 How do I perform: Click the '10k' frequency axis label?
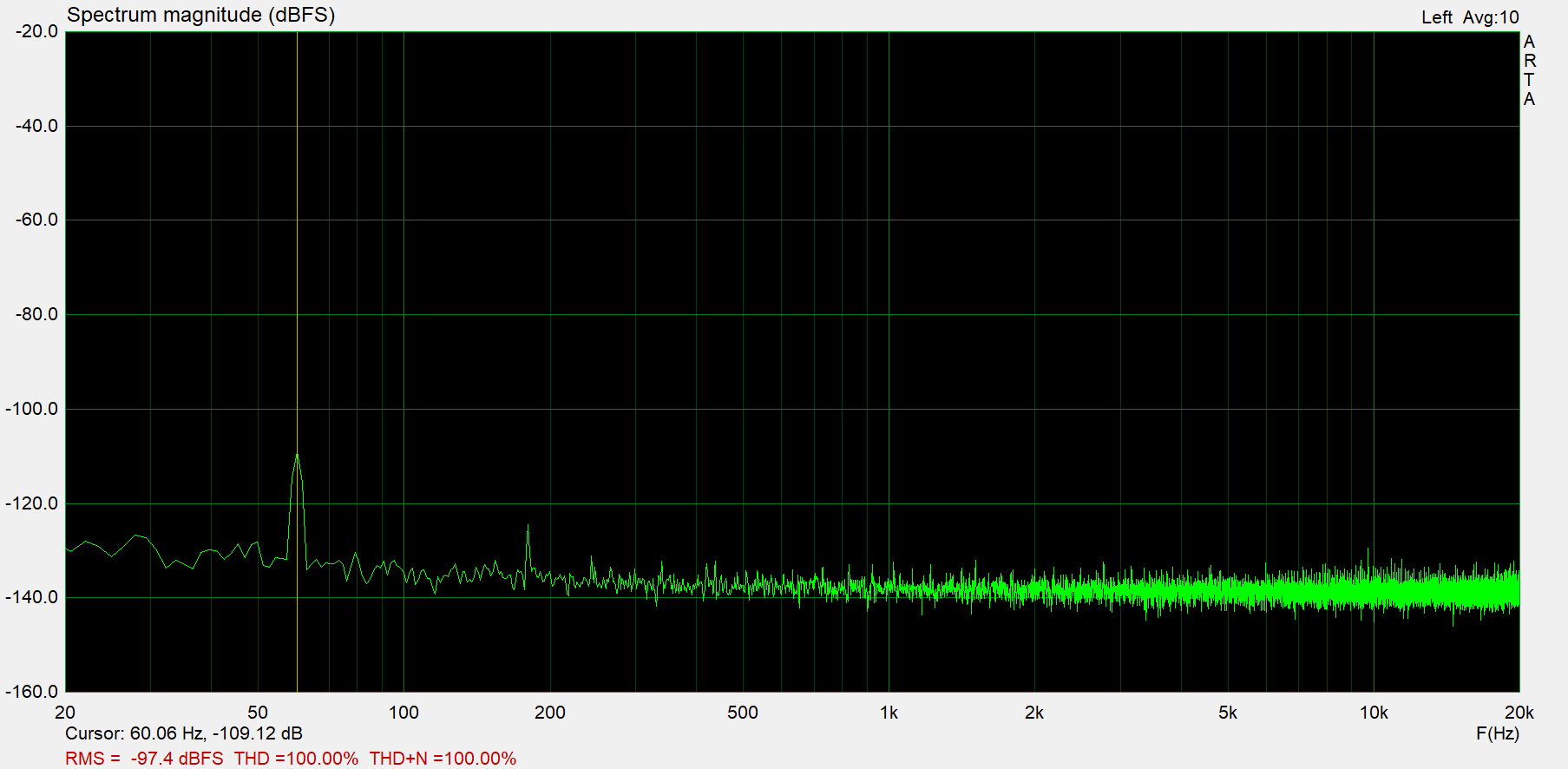pos(1374,713)
